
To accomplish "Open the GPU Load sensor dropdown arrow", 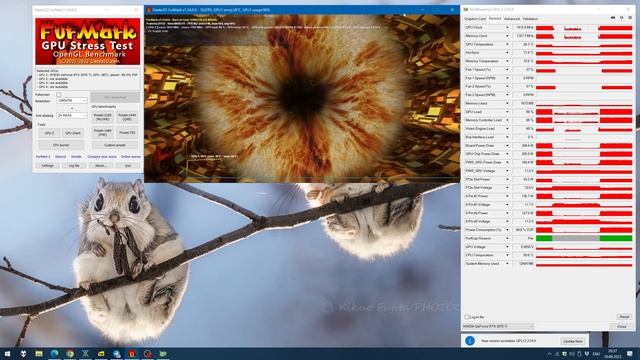I will click(x=507, y=112).
